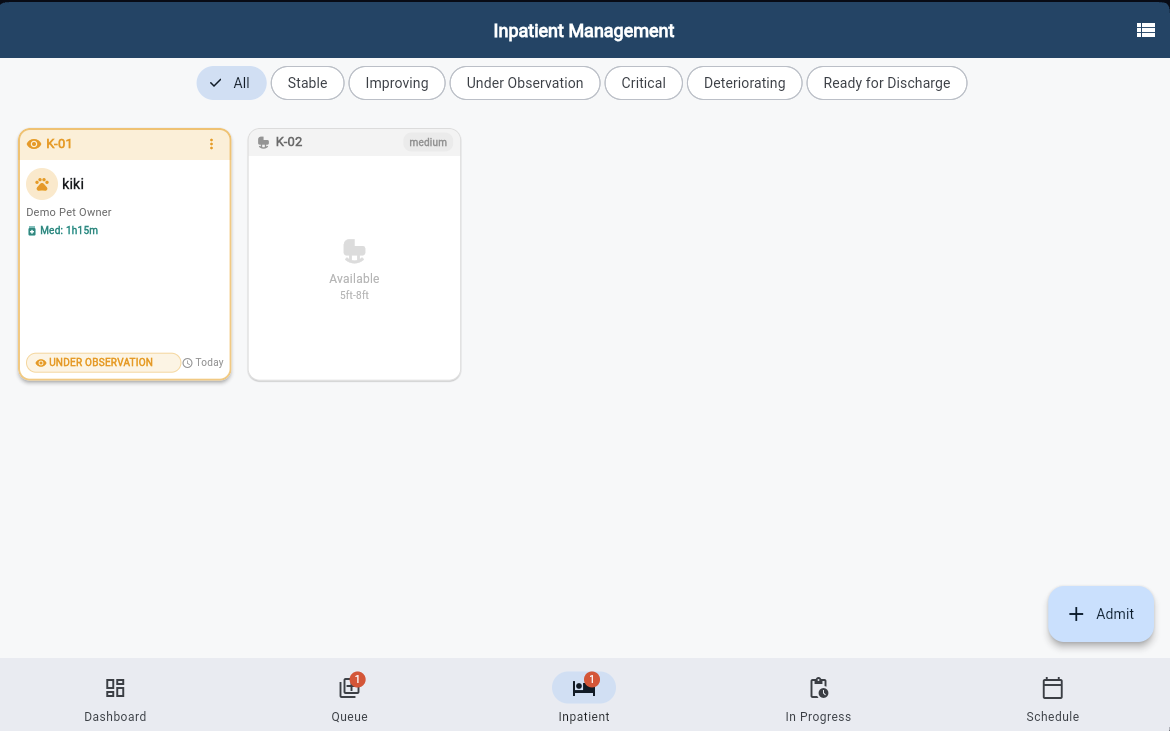This screenshot has height=731, width=1170.
Task: Open Dashboard from the bottom navigation icon
Action: pos(115,688)
